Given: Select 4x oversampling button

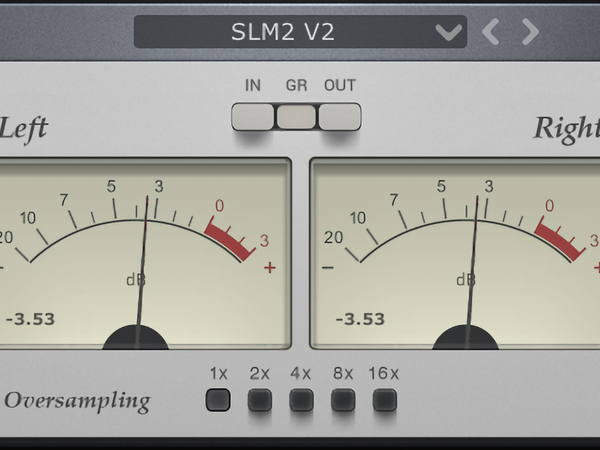Looking at the screenshot, I should click(x=301, y=401).
